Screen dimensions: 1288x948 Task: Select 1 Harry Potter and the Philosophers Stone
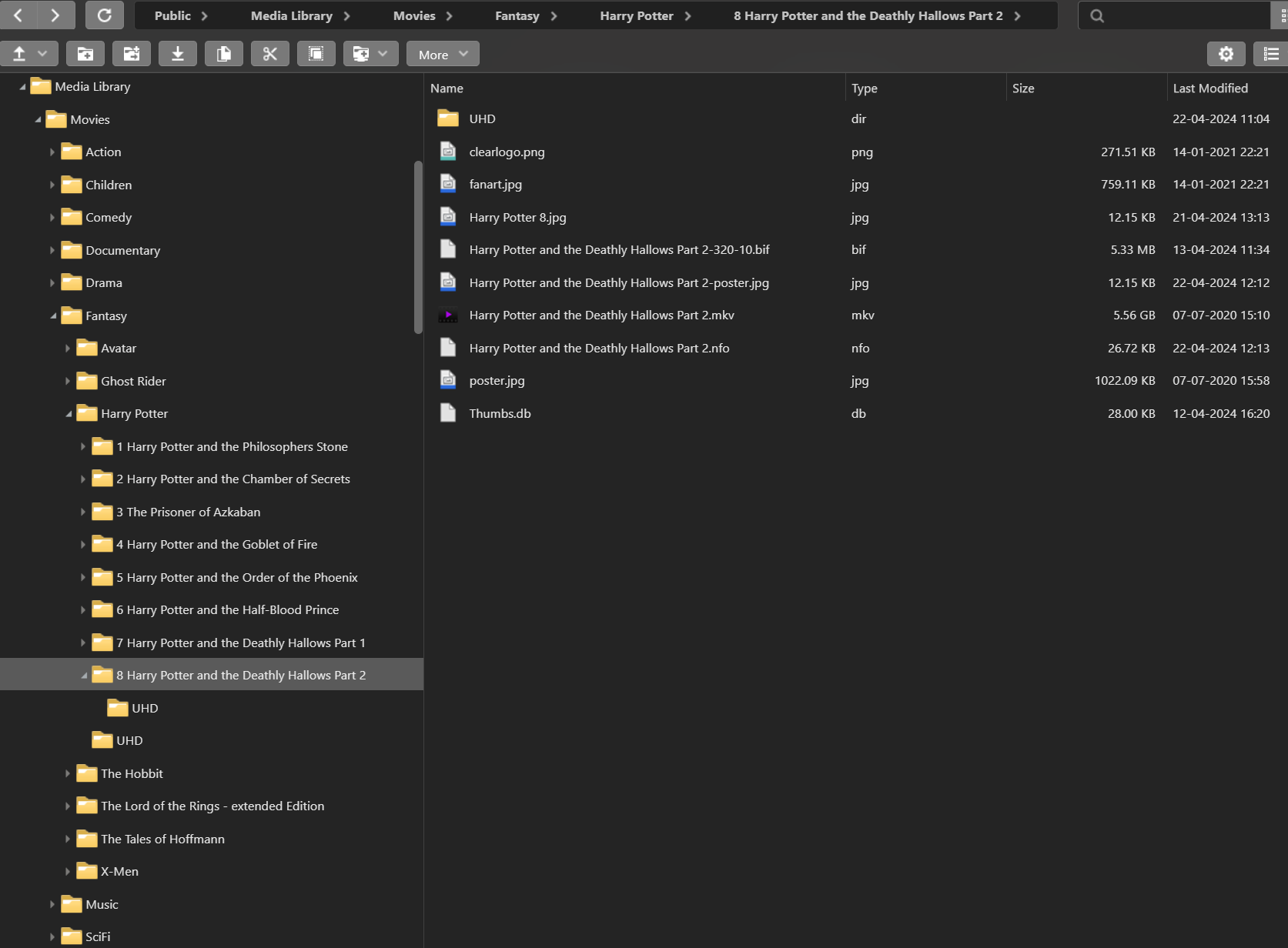[x=232, y=446]
